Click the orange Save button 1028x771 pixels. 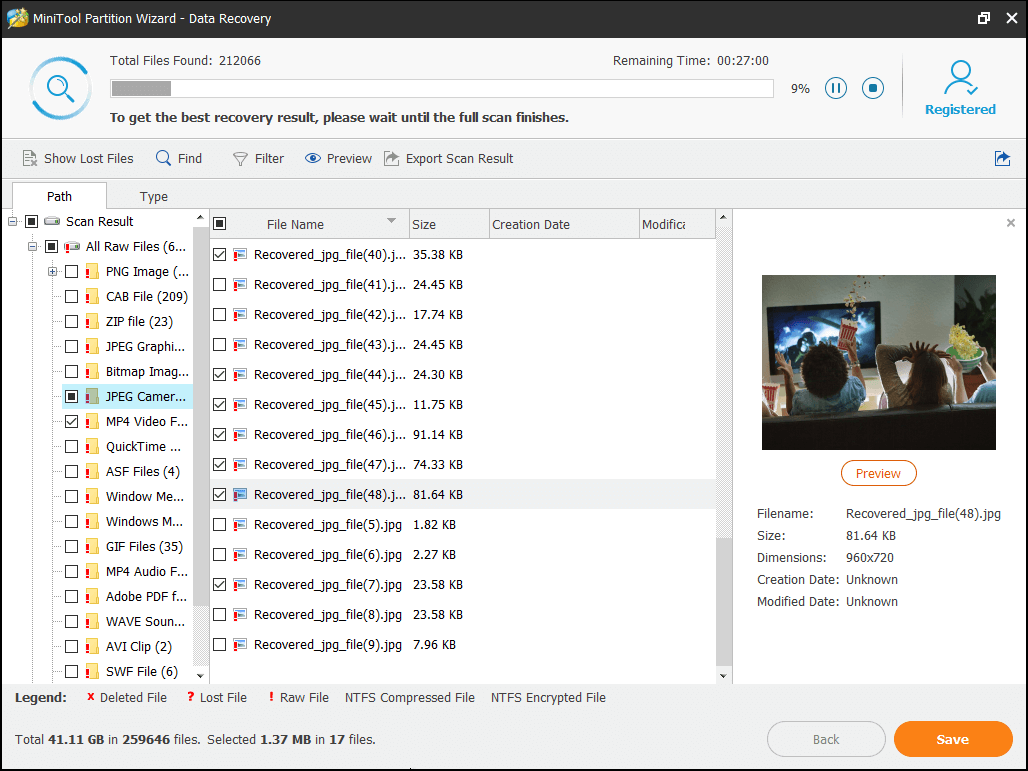click(953, 739)
